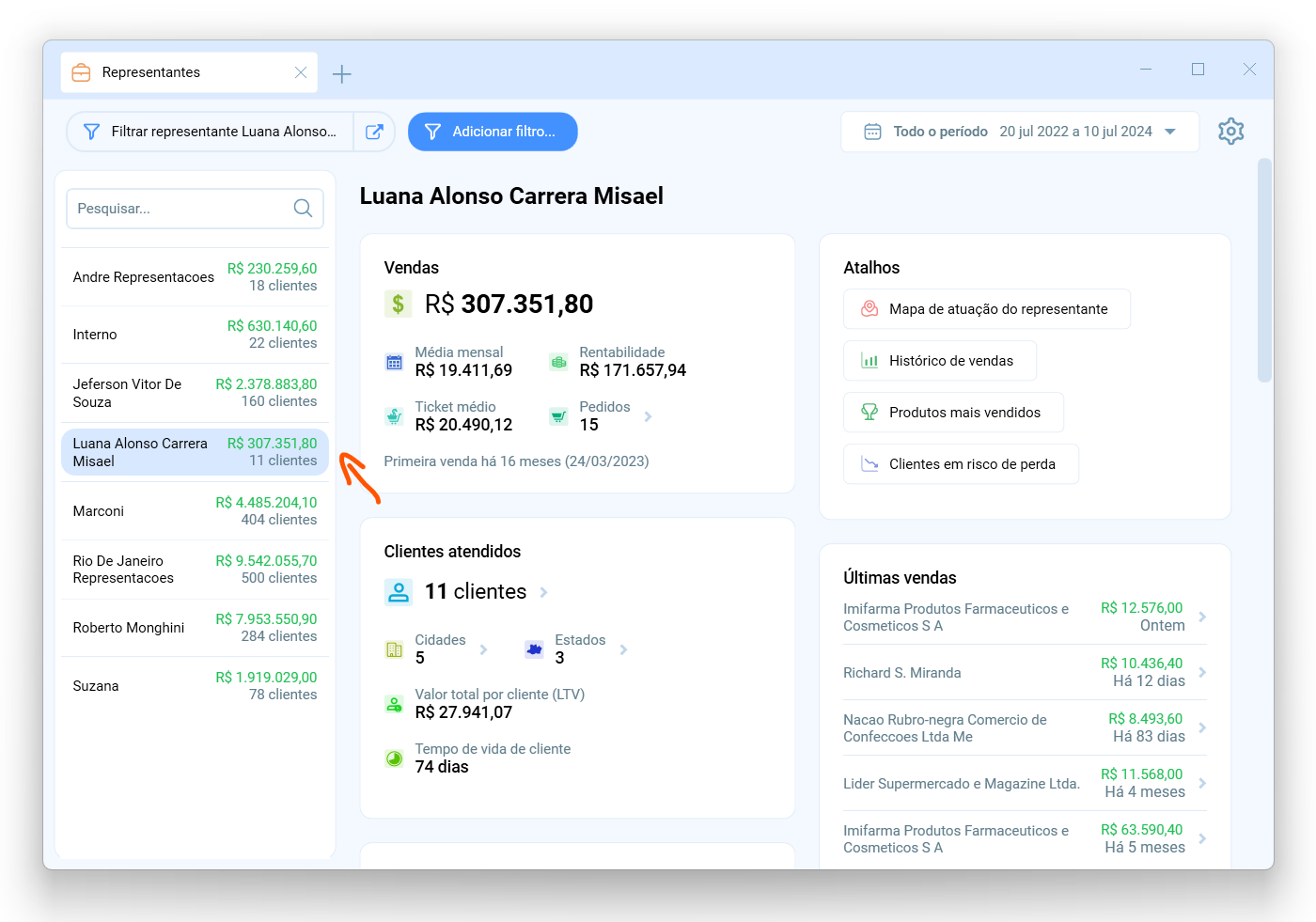1316x922 pixels.
Task: Click the open-in-new-window icon beside the filter
Action: 374,132
